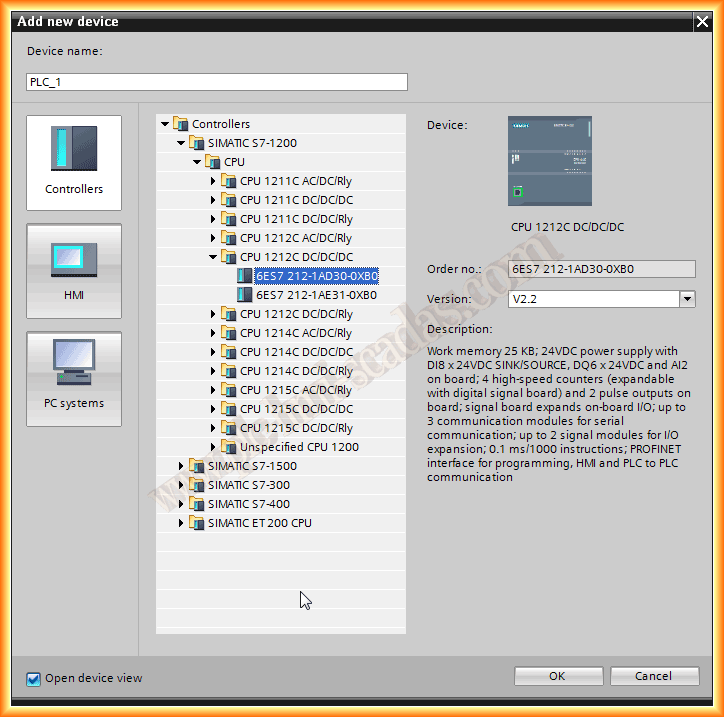Collapse the CPU 1212C DC/DC/DC node
The height and width of the screenshot is (717, 724).
[x=213, y=257]
